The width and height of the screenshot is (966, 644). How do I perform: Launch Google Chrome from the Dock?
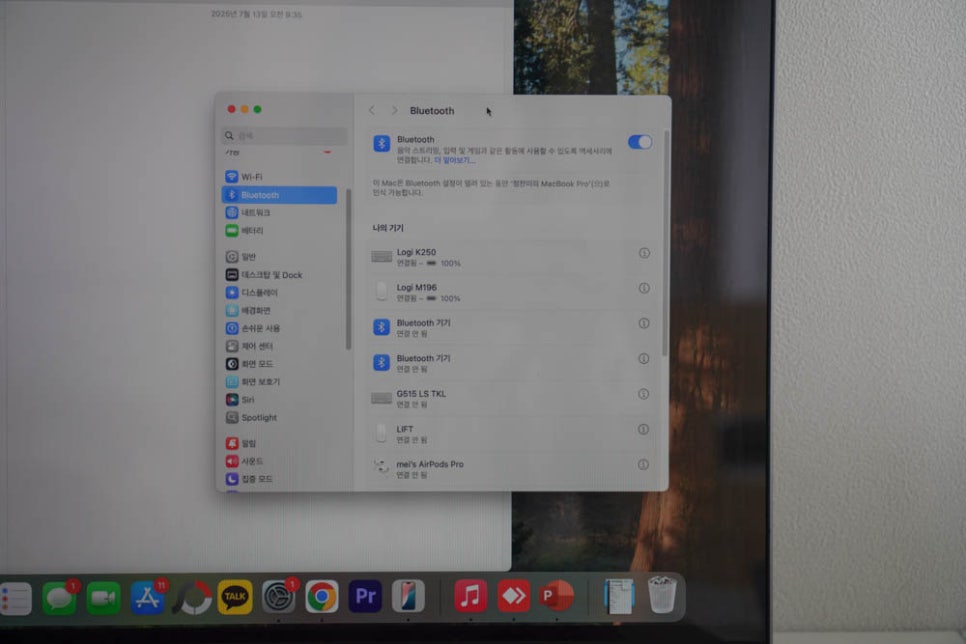click(x=322, y=597)
